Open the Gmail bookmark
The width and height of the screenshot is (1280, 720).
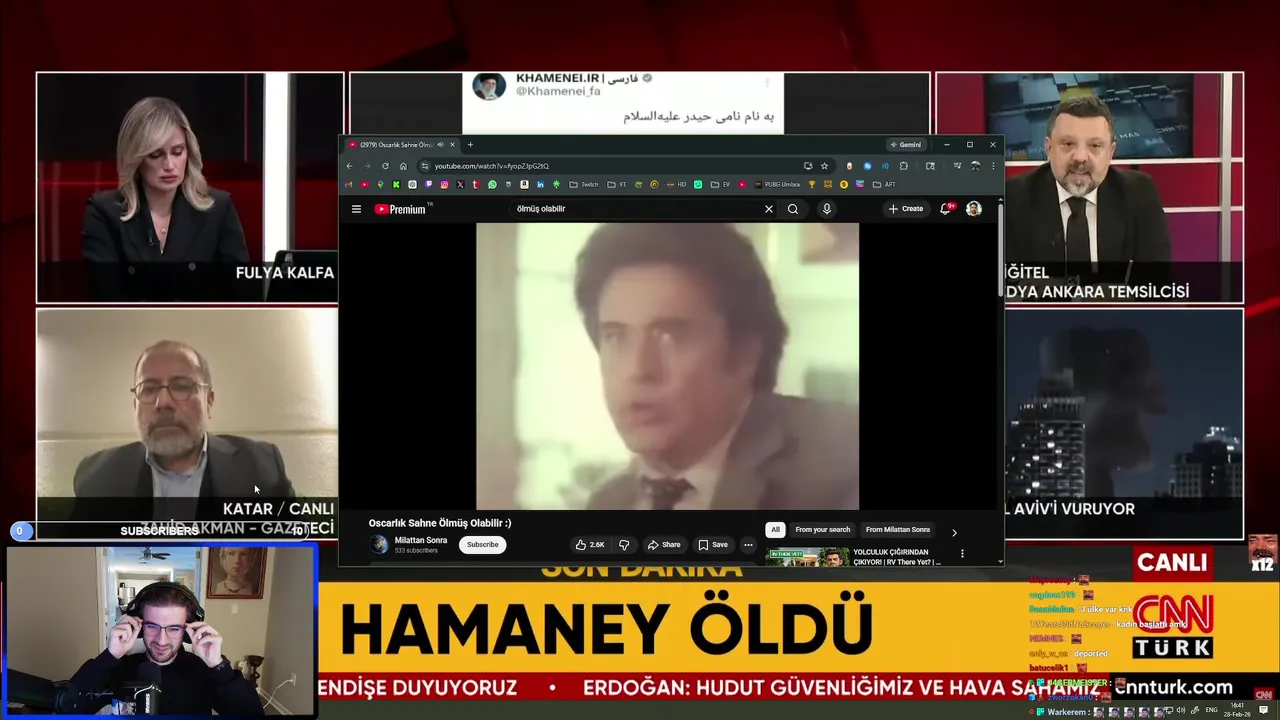tap(348, 184)
